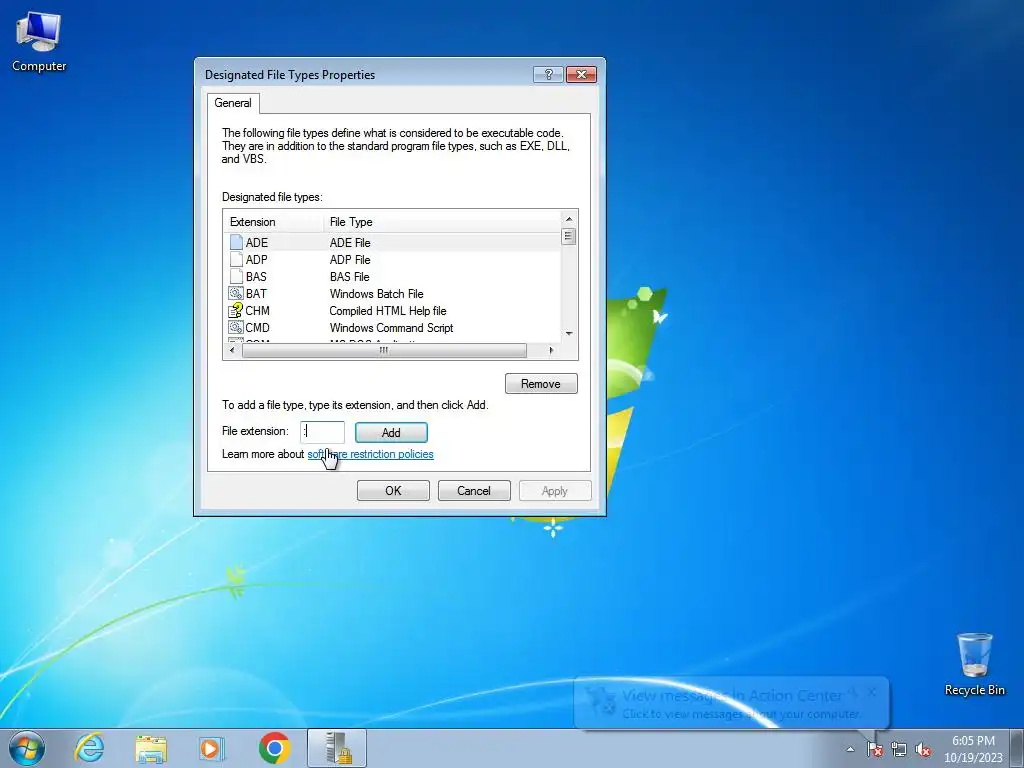Select the ADP file icon
1024x768 pixels.
coord(236,259)
